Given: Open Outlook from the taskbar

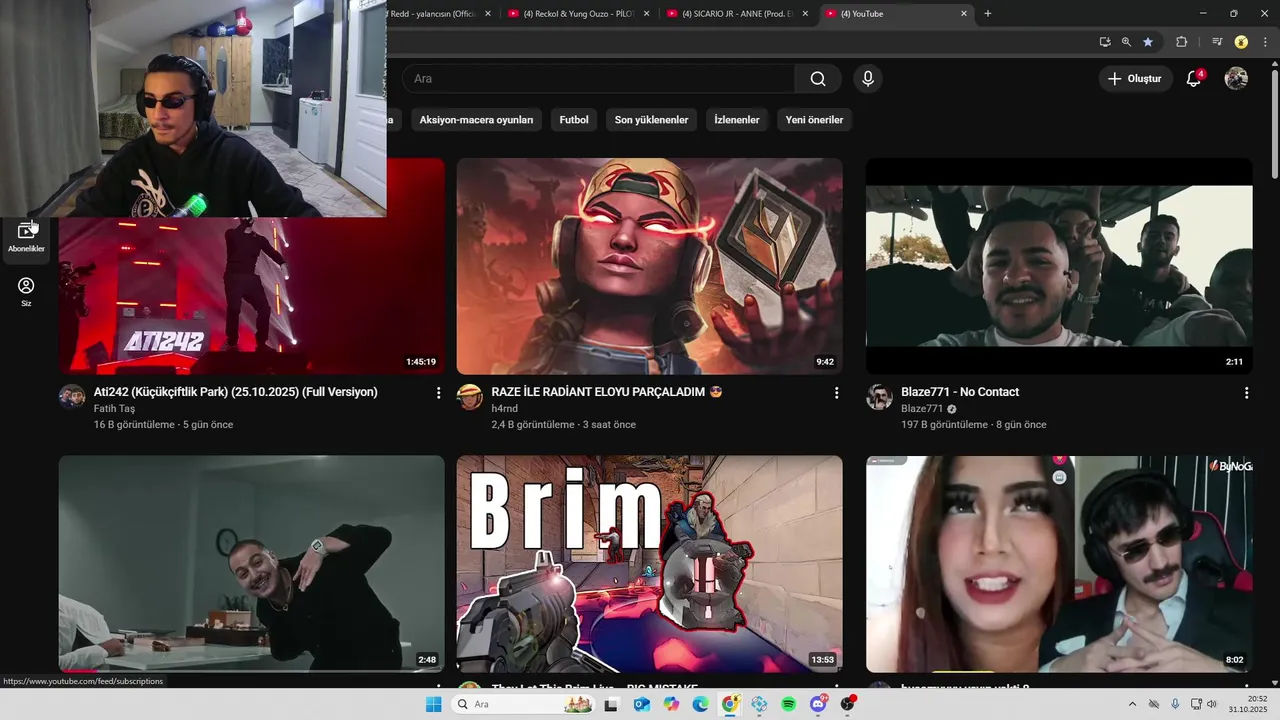Looking at the screenshot, I should click(641, 704).
